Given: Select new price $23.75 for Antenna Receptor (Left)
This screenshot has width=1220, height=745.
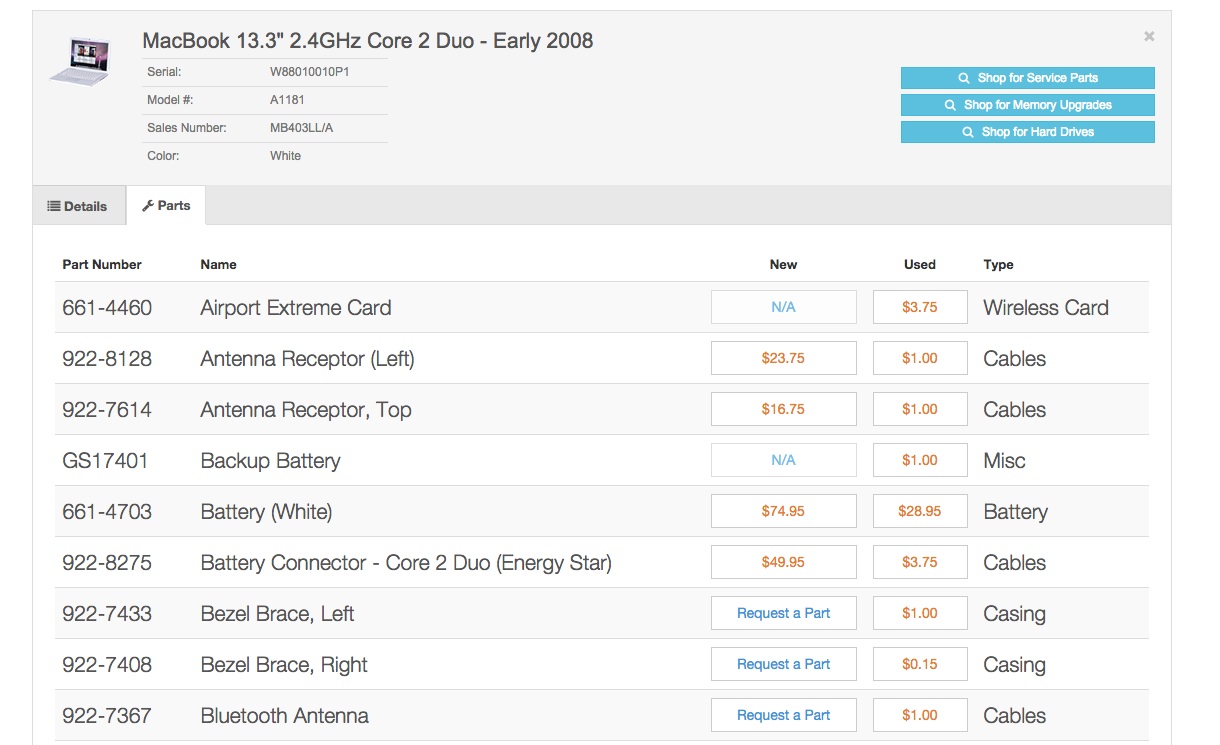Looking at the screenshot, I should tap(783, 359).
